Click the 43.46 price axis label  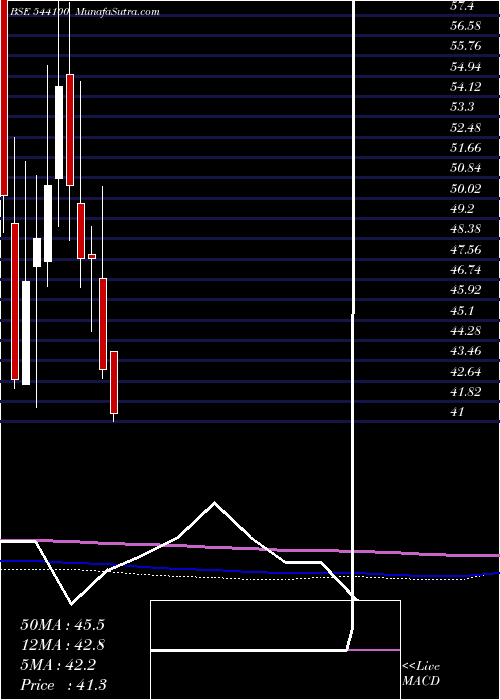466,352
